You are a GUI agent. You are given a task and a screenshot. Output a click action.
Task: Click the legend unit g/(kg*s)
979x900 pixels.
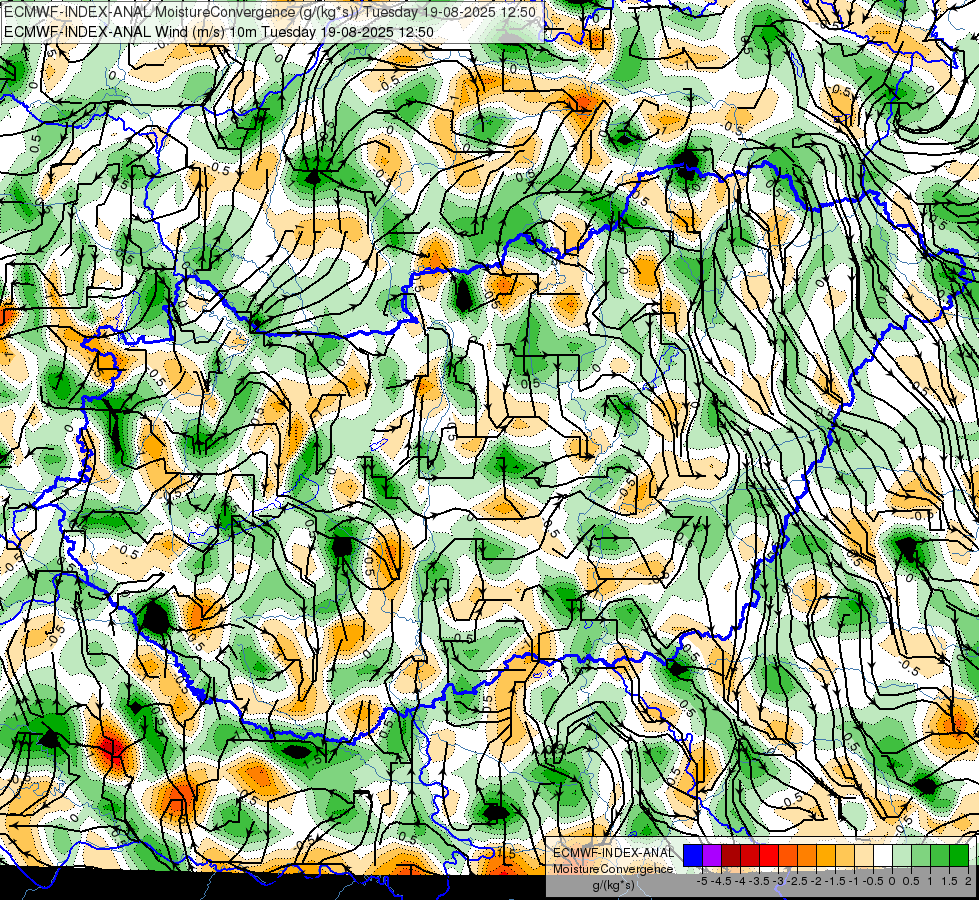pos(614,886)
